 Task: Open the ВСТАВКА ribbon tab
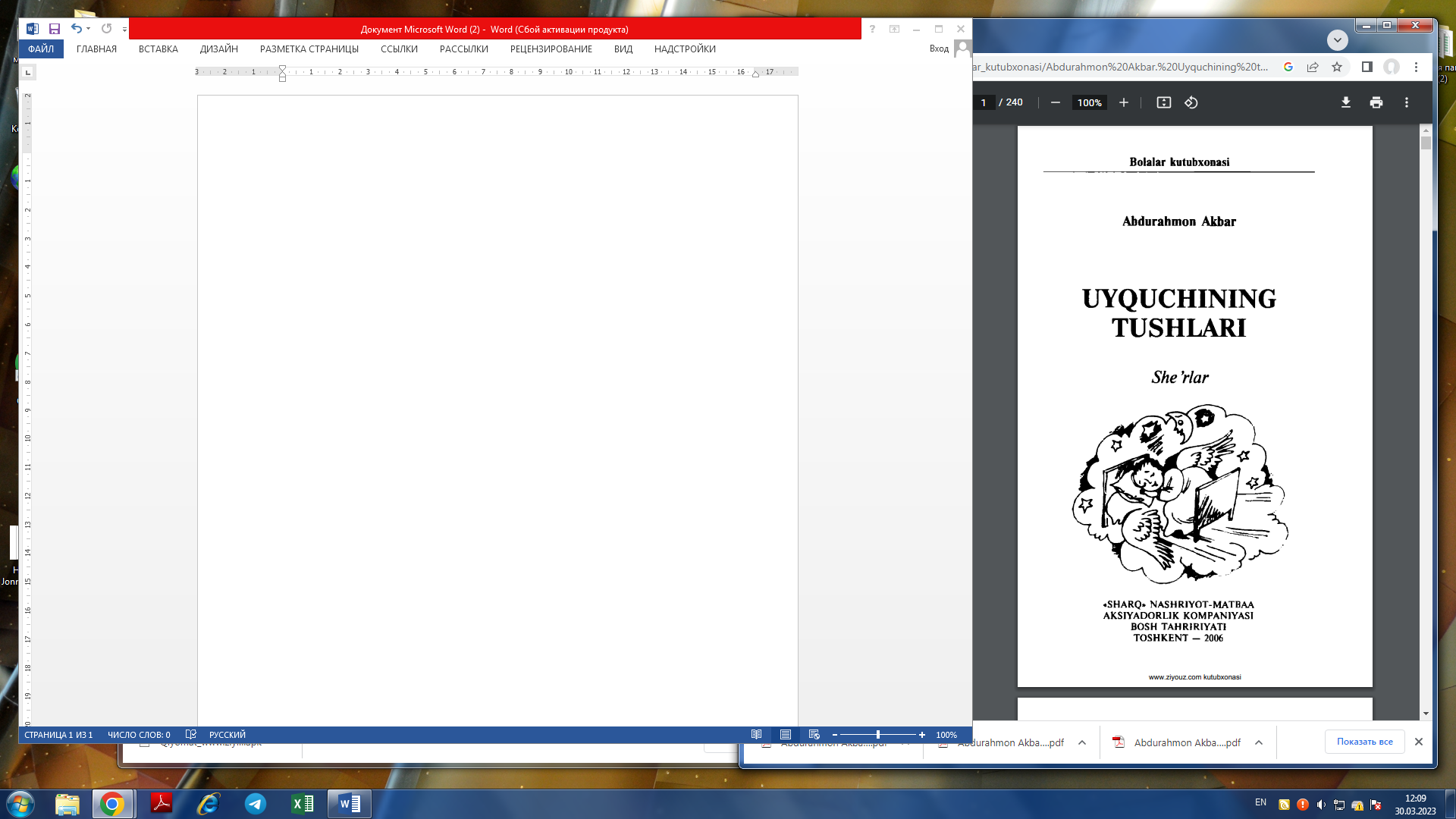pyautogui.click(x=158, y=49)
